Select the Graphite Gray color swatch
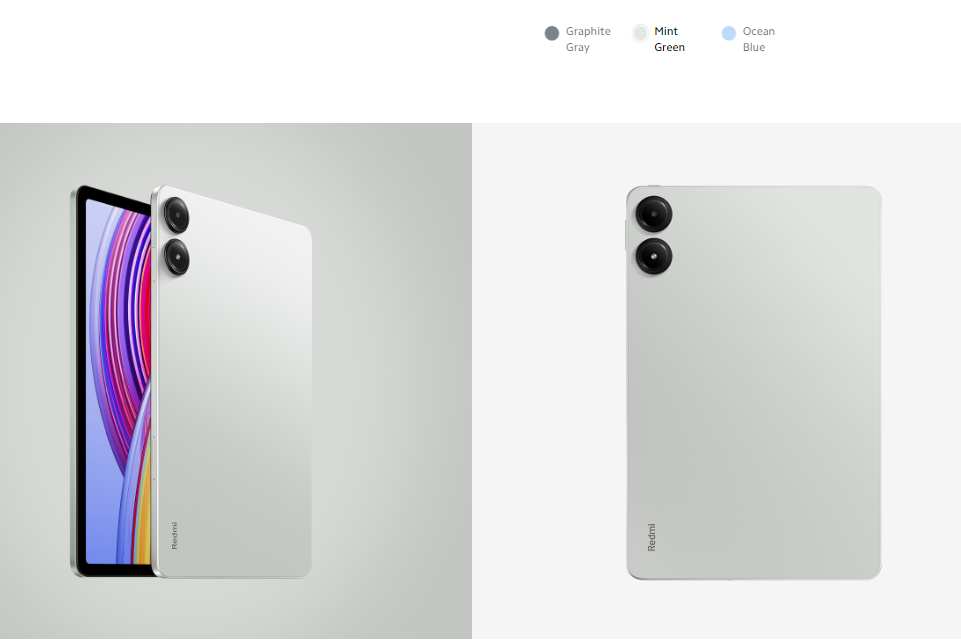The image size is (961, 641). (552, 33)
